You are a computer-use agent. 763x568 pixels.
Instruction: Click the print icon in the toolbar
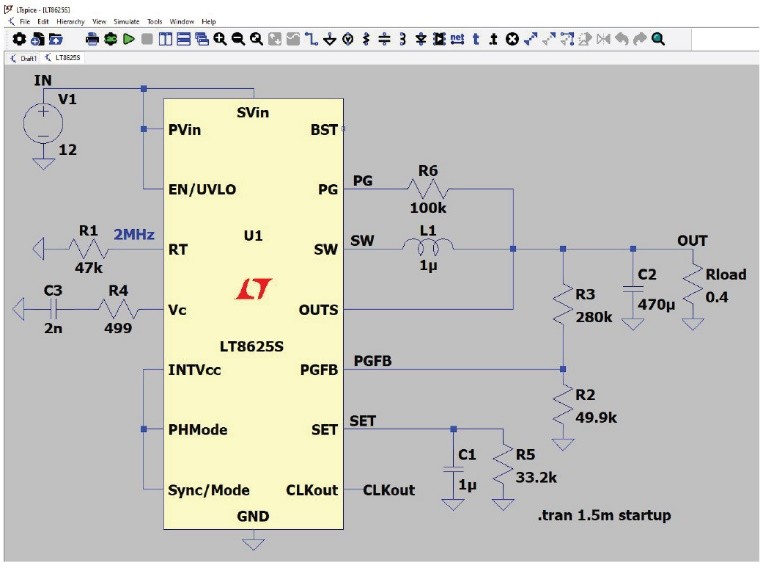point(92,39)
